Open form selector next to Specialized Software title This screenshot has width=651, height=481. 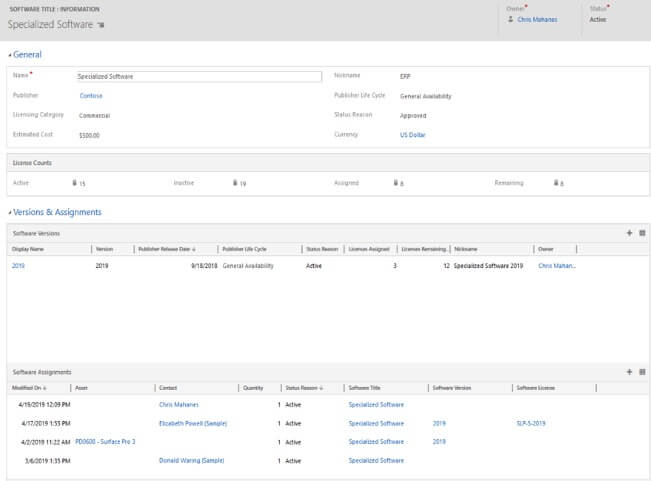(x=101, y=25)
